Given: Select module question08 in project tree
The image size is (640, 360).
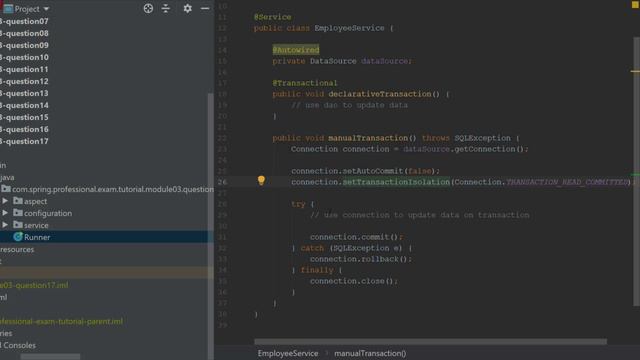Looking at the screenshot, I should tap(24, 33).
